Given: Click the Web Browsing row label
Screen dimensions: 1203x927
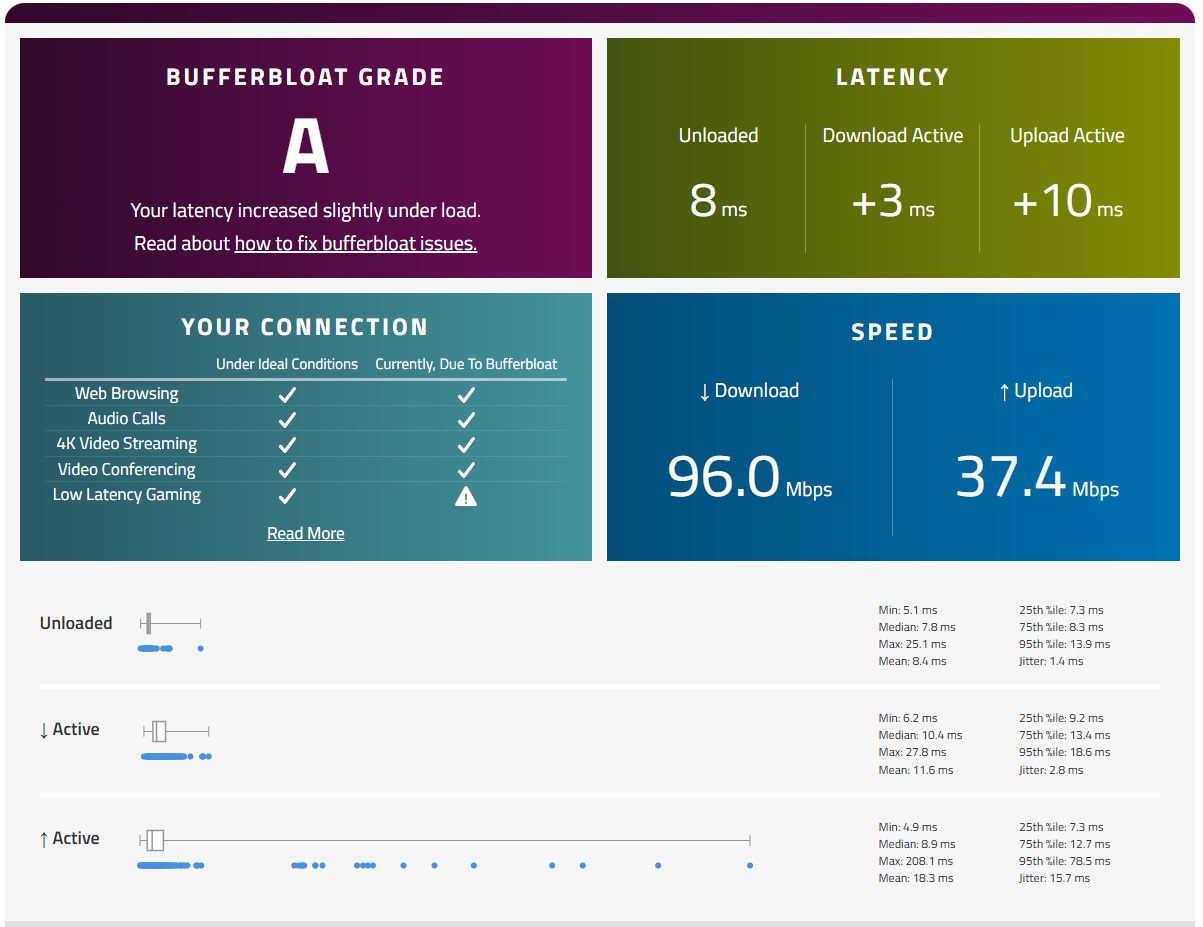Looking at the screenshot, I should (127, 394).
